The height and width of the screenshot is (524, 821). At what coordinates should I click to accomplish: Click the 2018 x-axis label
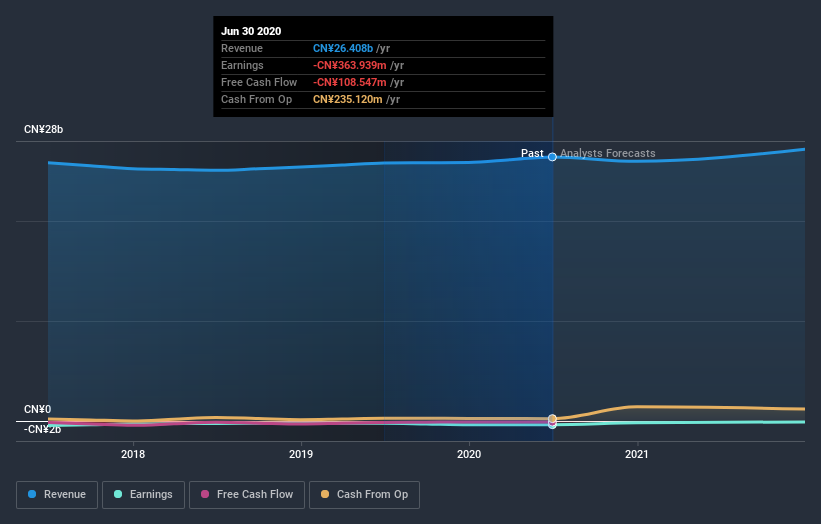[133, 454]
